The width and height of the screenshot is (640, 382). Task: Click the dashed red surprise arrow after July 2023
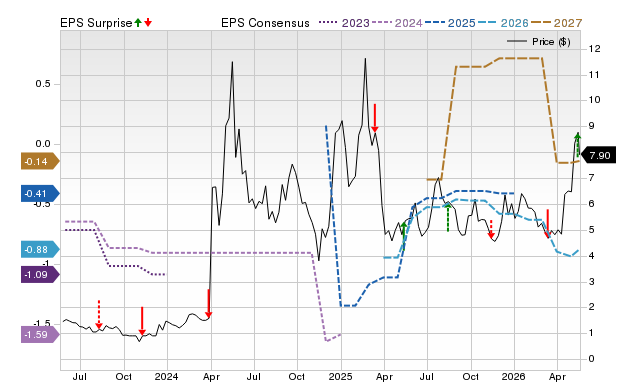(98, 314)
